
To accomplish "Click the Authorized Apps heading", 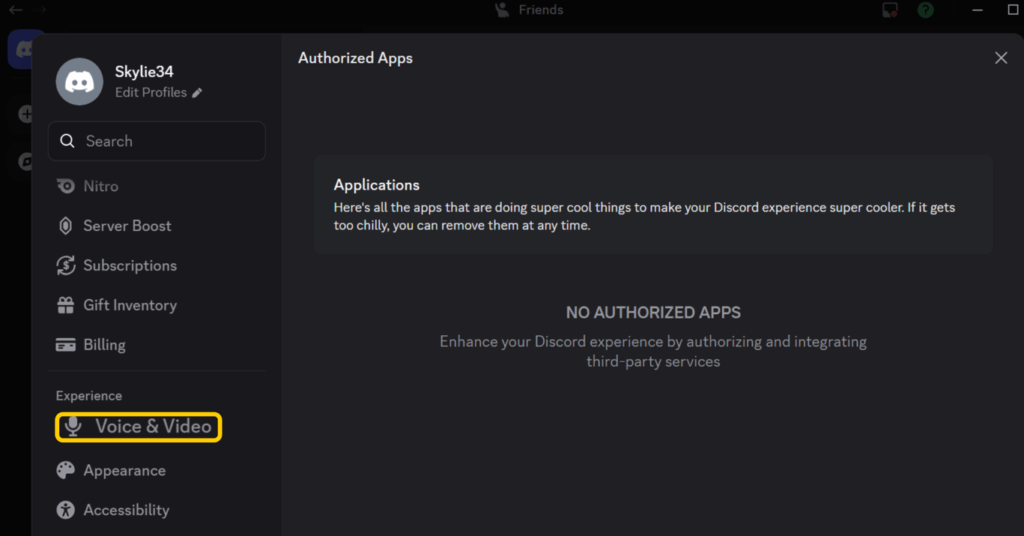I will (x=355, y=58).
